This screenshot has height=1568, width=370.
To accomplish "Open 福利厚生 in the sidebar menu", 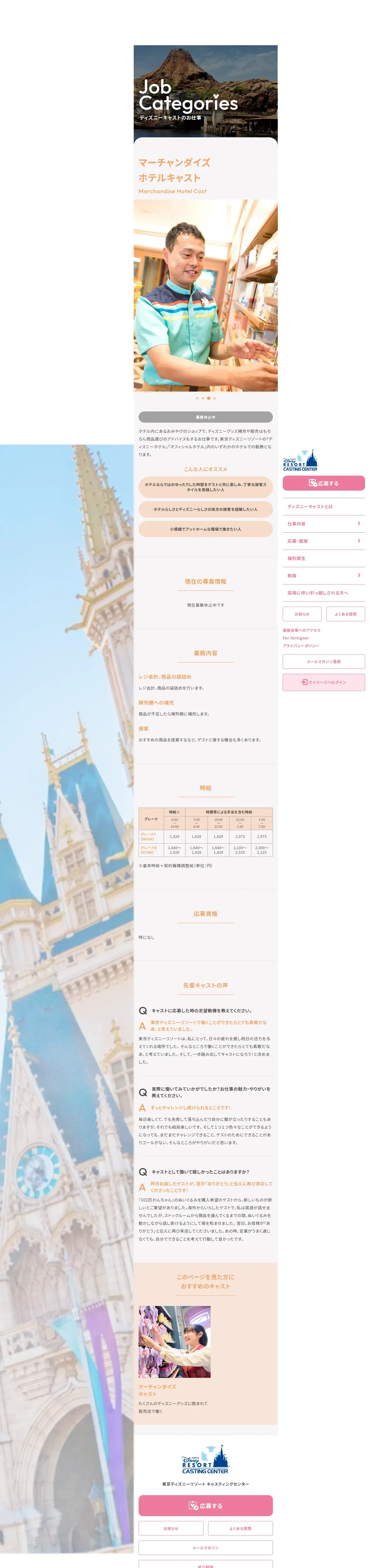I will (324, 558).
